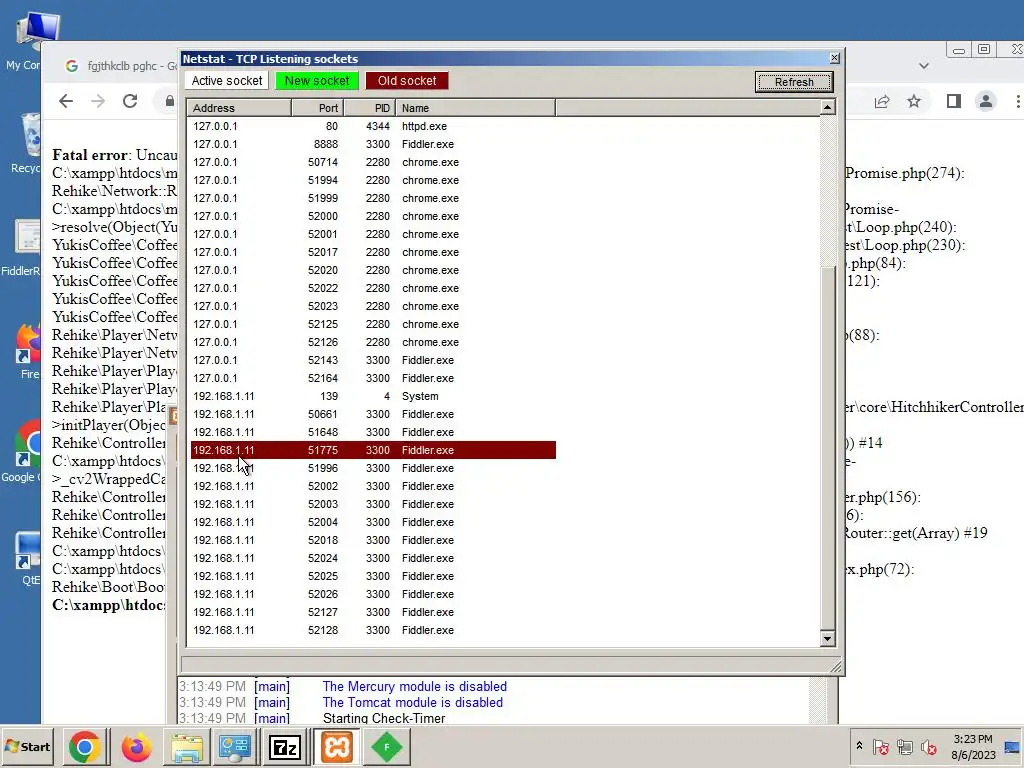Viewport: 1024px width, 768px height.
Task: Open 7-Zip from the taskbar
Action: pyautogui.click(x=285, y=747)
